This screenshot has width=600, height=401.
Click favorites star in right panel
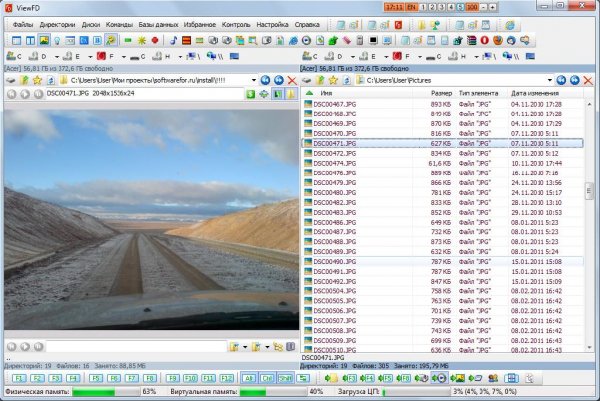pos(333,80)
